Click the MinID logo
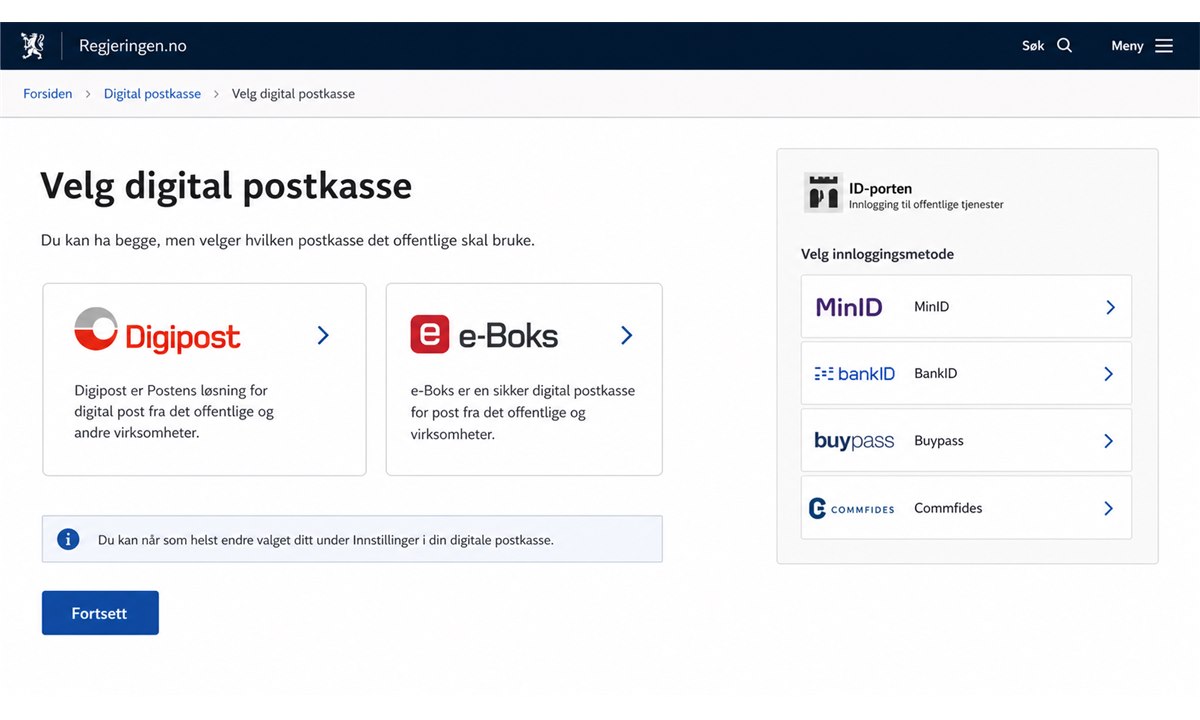Viewport: 1200px width, 720px height. 849,307
